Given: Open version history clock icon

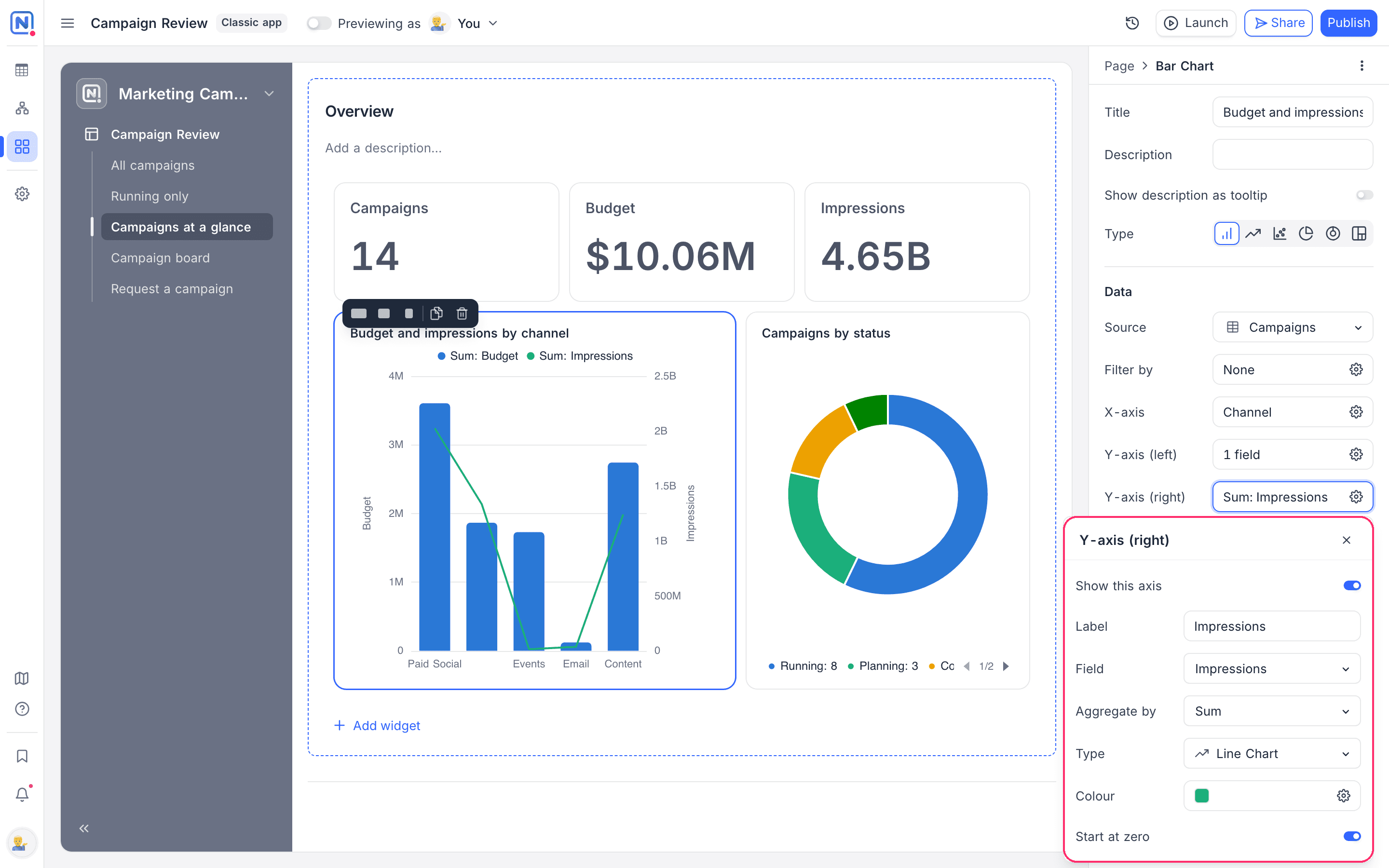Looking at the screenshot, I should click(x=1132, y=23).
